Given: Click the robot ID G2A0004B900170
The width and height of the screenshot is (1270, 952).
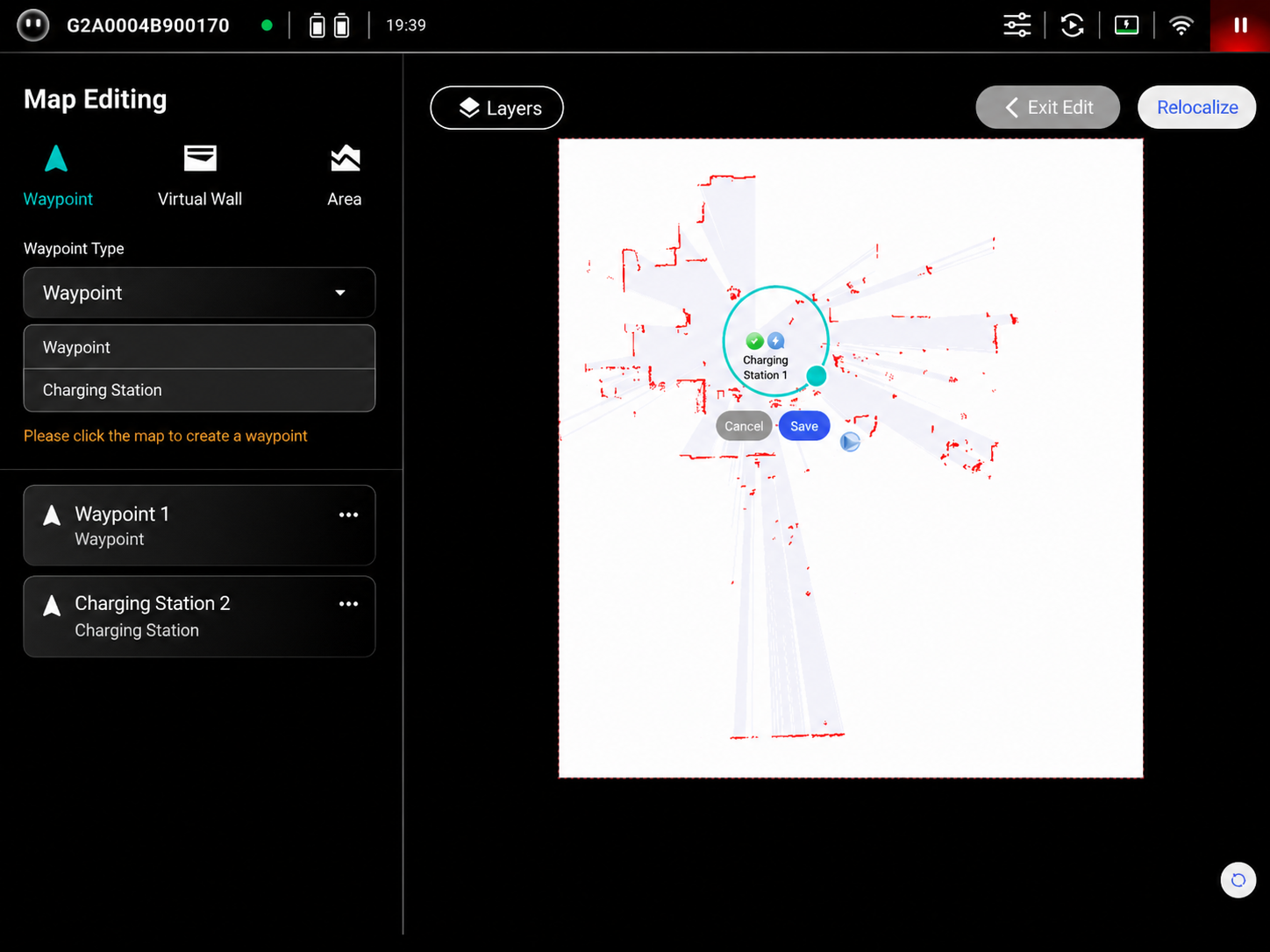Looking at the screenshot, I should (148, 25).
